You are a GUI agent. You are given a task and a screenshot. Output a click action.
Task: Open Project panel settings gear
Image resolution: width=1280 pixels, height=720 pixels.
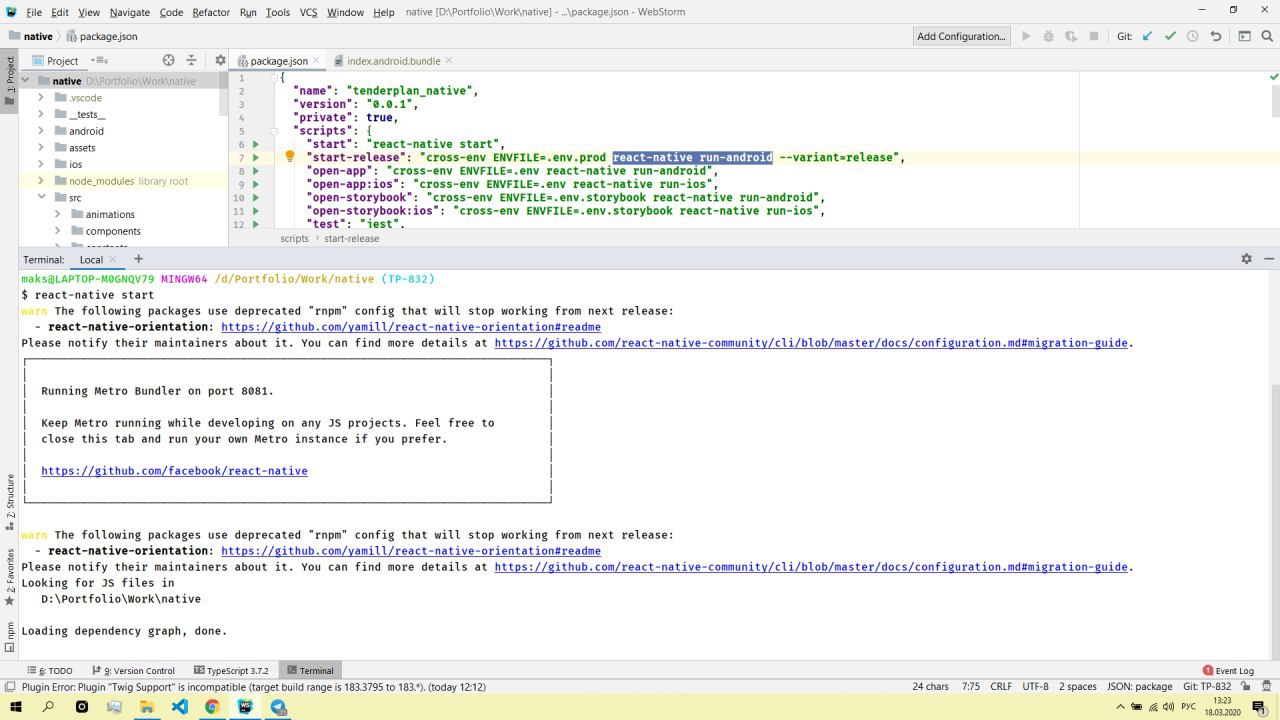[220, 60]
